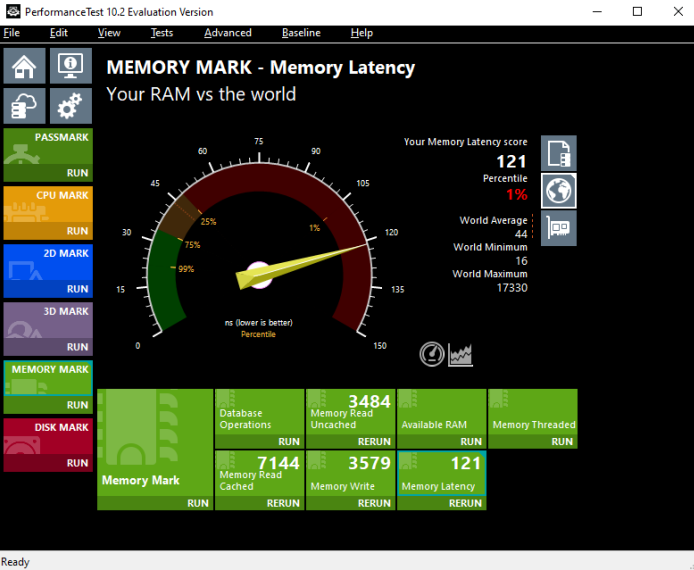This screenshot has width=694, height=570.
Task: Open the cloud baseline database icon
Action: pos(24,106)
